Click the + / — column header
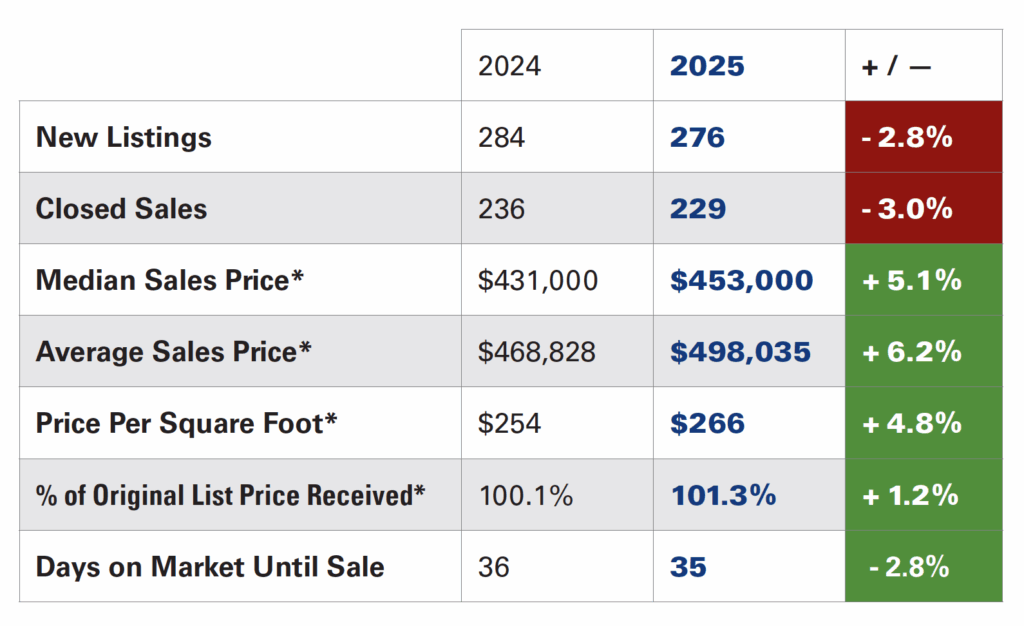This screenshot has width=1024, height=626. [895, 66]
